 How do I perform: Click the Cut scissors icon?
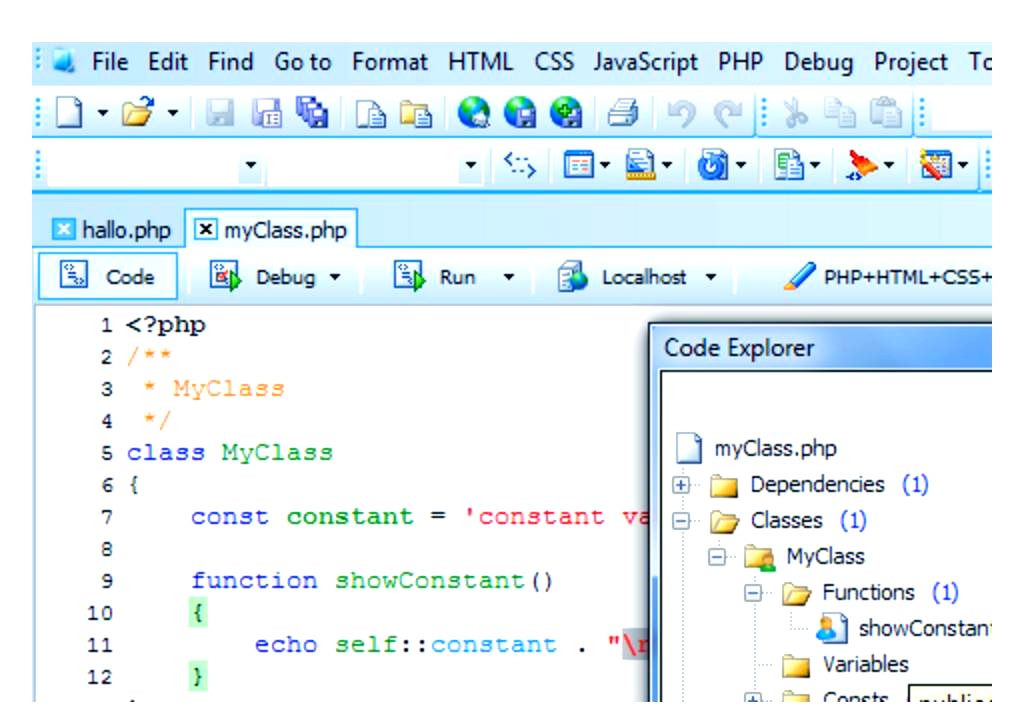[796, 113]
